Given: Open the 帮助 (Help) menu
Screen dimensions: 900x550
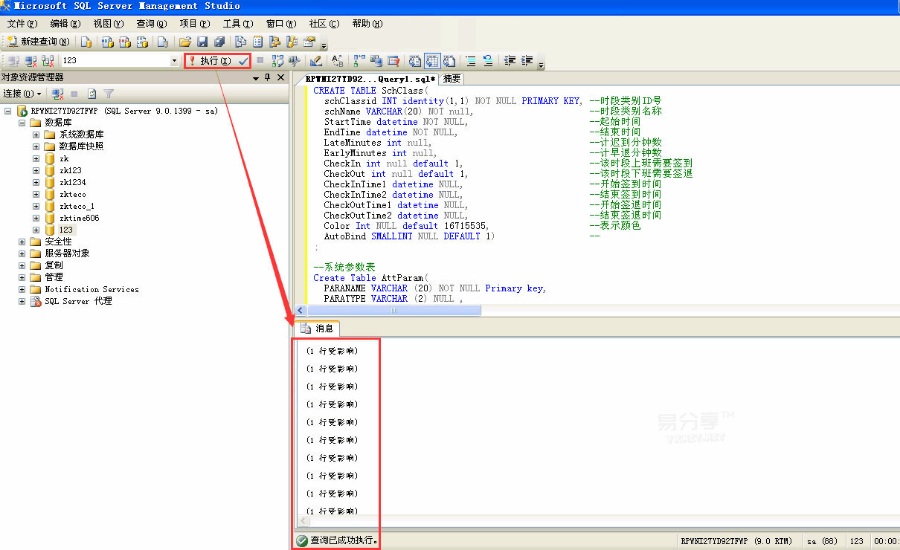Looking at the screenshot, I should coord(367,24).
